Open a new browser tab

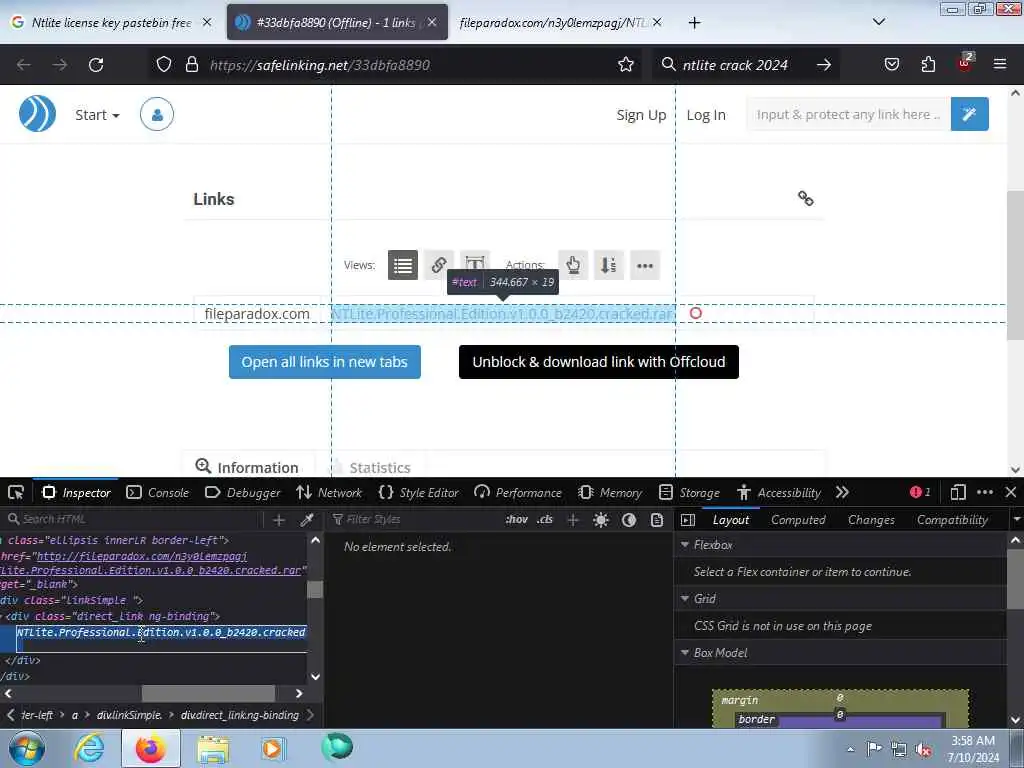[x=694, y=23]
